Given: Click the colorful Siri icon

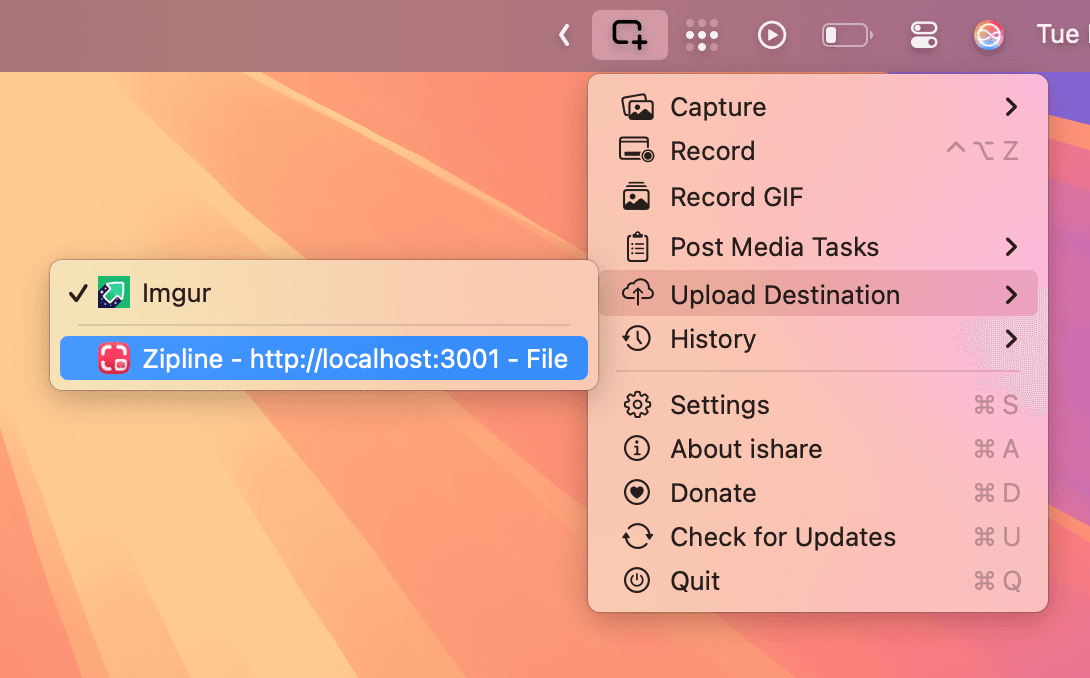Looking at the screenshot, I should click(988, 36).
